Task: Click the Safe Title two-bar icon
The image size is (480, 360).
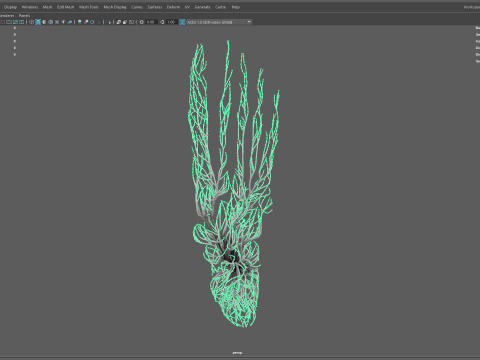Action: [x=21, y=22]
